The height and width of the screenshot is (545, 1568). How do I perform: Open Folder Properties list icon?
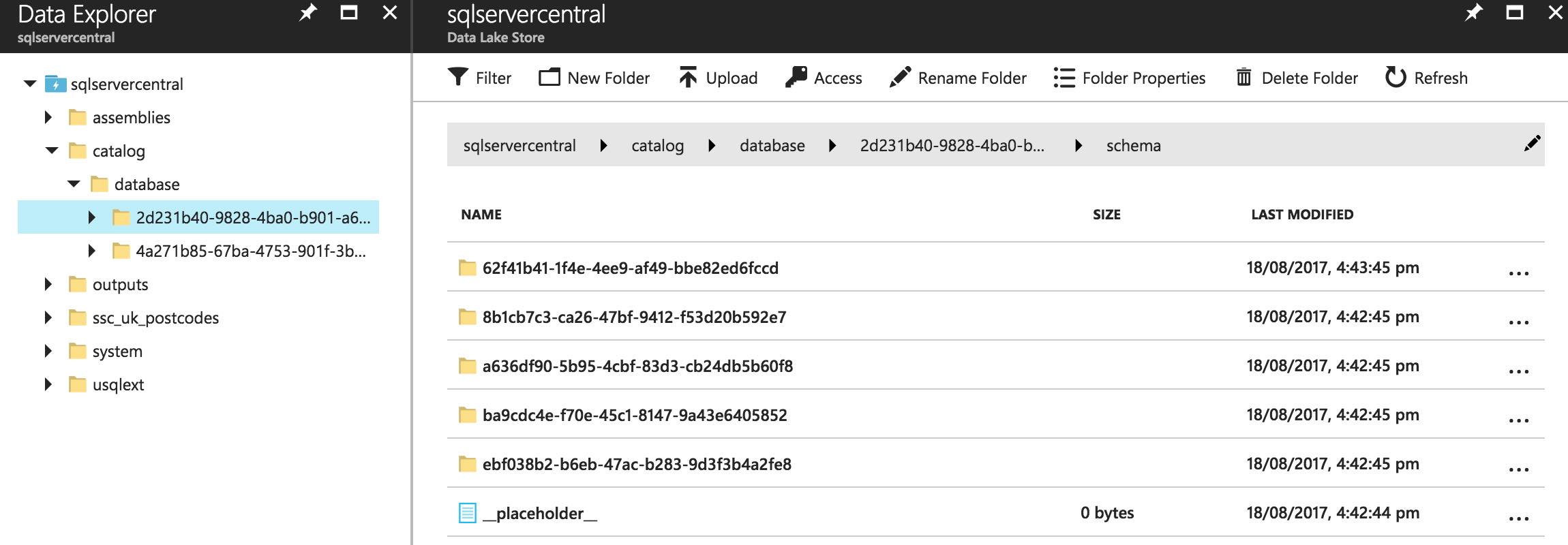(x=1064, y=78)
